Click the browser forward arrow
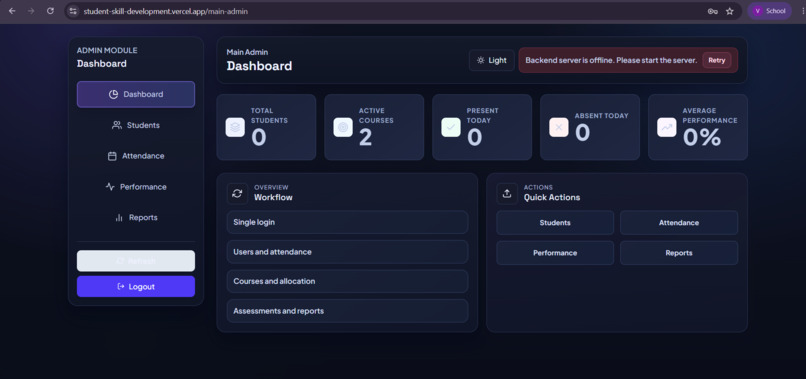The image size is (806, 379). point(31,11)
